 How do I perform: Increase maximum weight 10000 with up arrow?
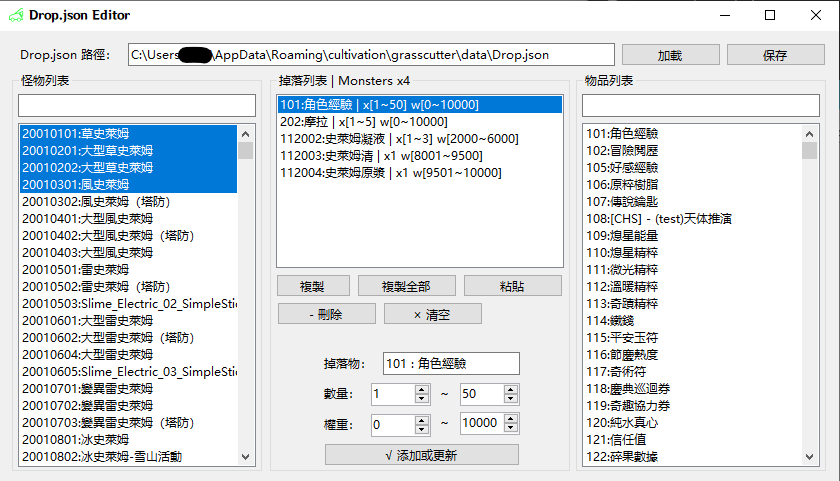[510, 418]
